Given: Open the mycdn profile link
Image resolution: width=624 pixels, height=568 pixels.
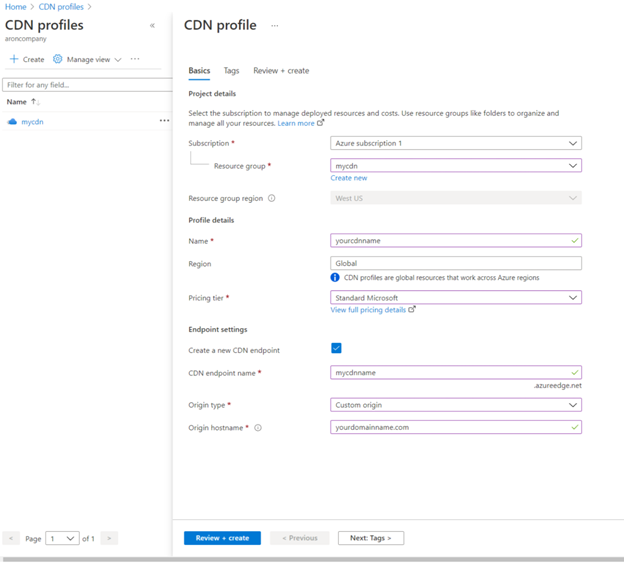Looking at the screenshot, I should pos(32,122).
